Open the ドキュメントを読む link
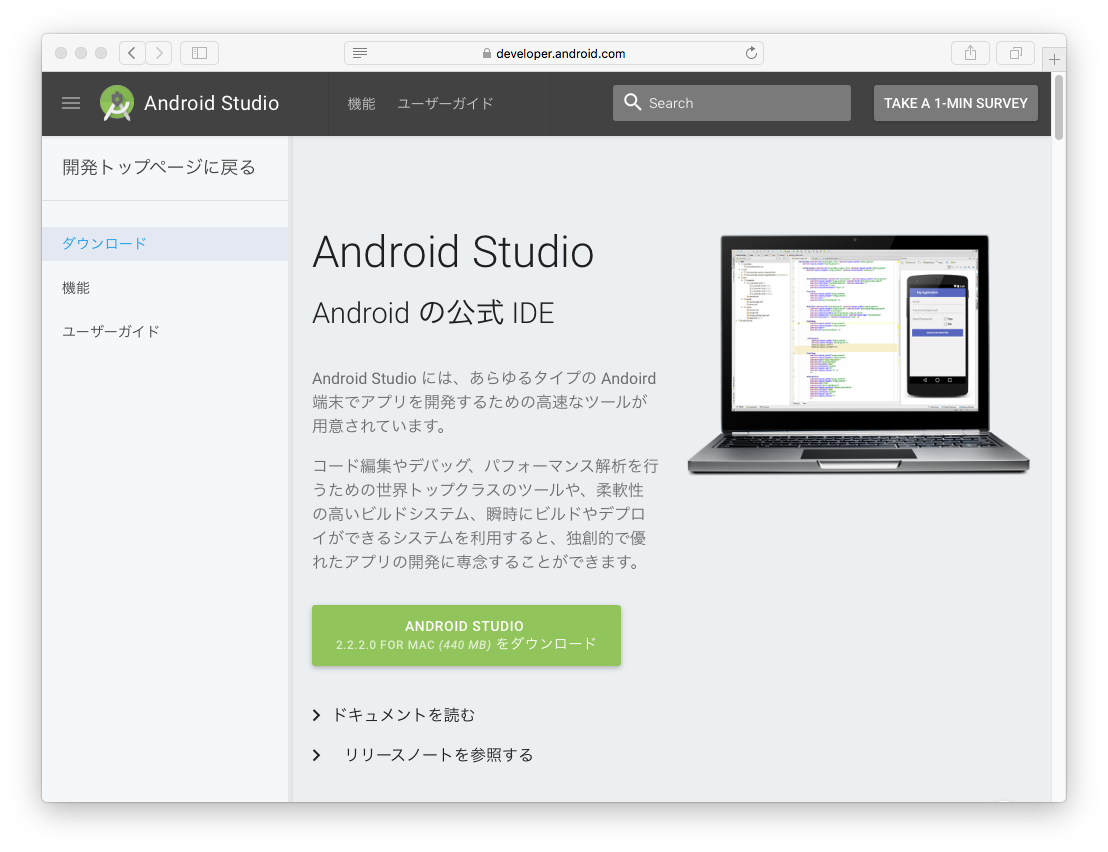 403,715
